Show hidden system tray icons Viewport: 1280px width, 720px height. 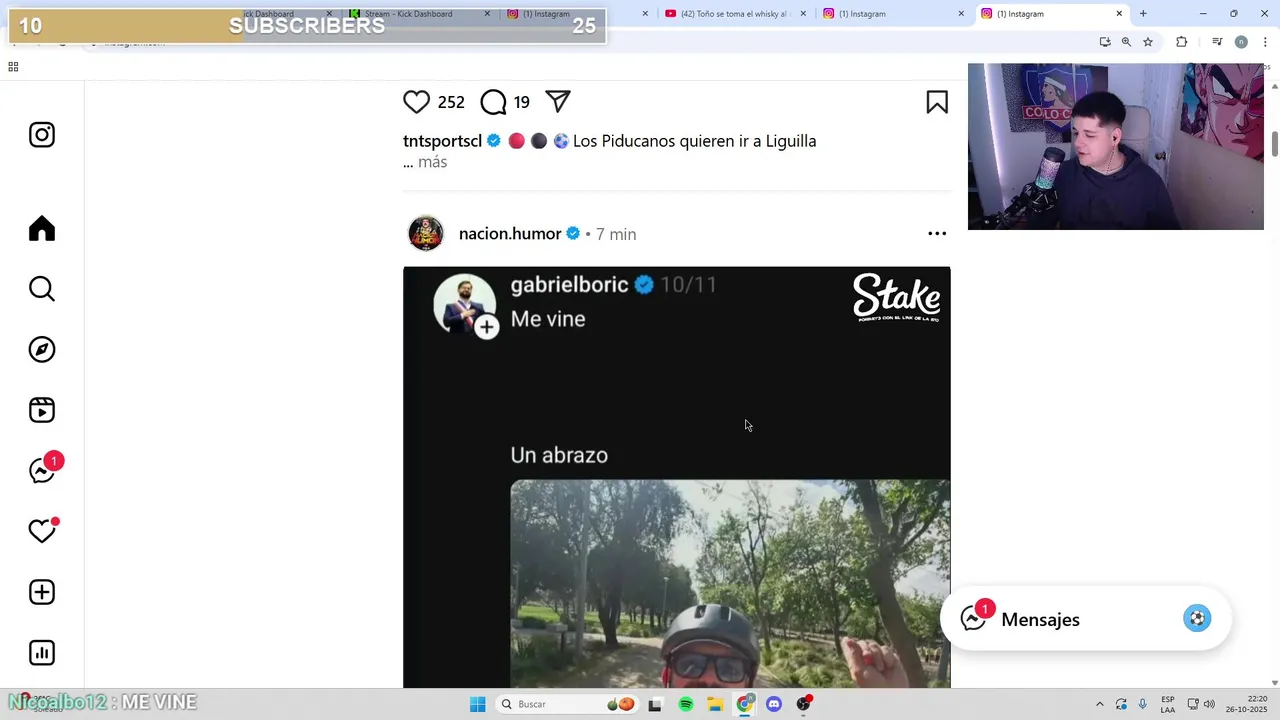click(x=1100, y=704)
